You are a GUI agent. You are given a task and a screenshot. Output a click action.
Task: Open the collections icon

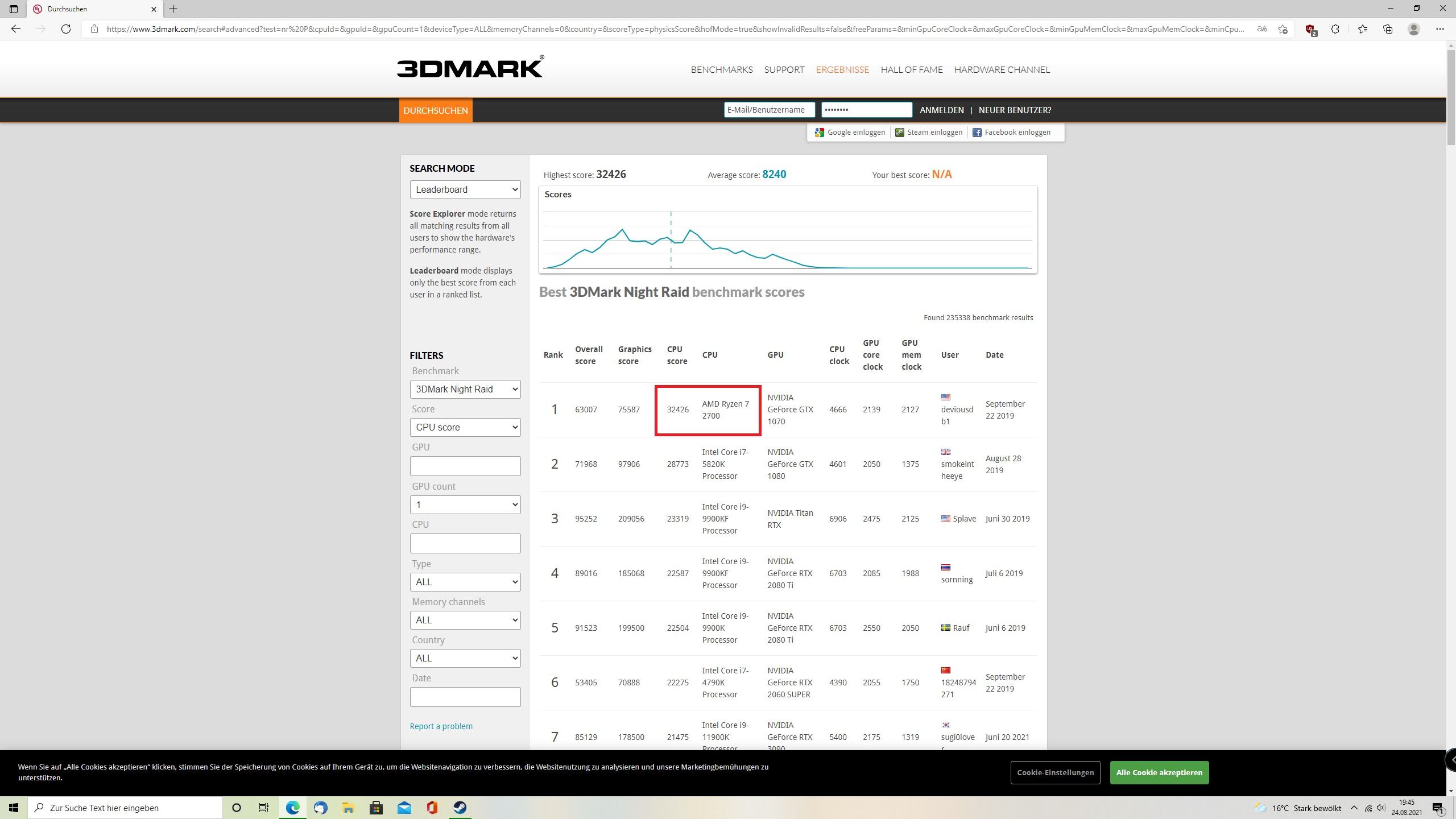[x=1388, y=29]
